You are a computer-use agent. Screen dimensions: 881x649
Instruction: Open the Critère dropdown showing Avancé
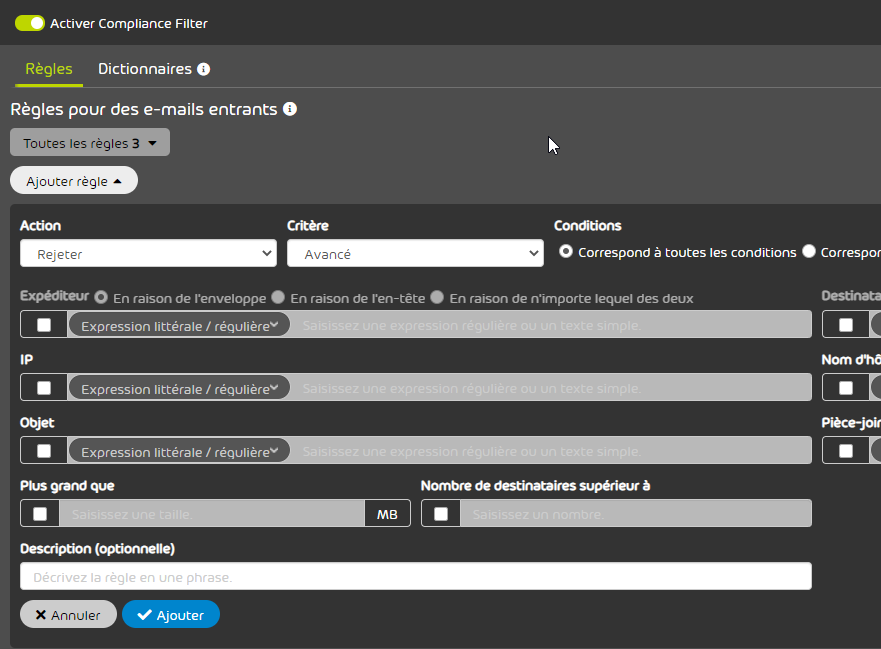click(415, 253)
